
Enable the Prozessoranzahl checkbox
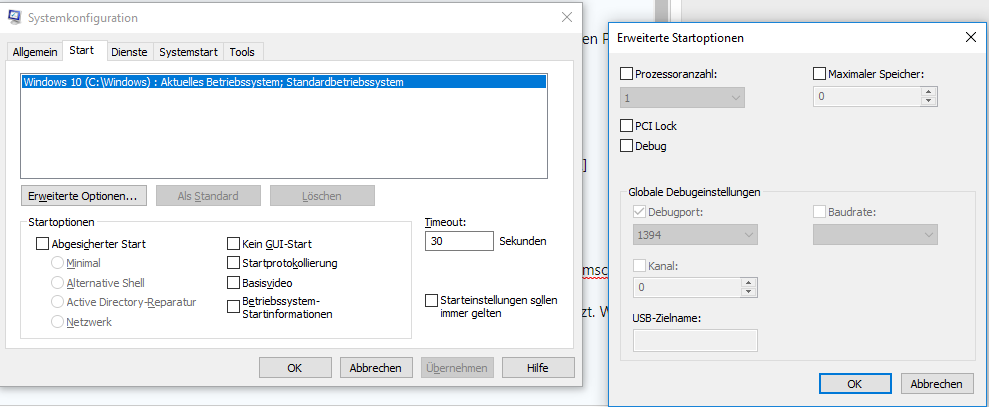pos(627,73)
